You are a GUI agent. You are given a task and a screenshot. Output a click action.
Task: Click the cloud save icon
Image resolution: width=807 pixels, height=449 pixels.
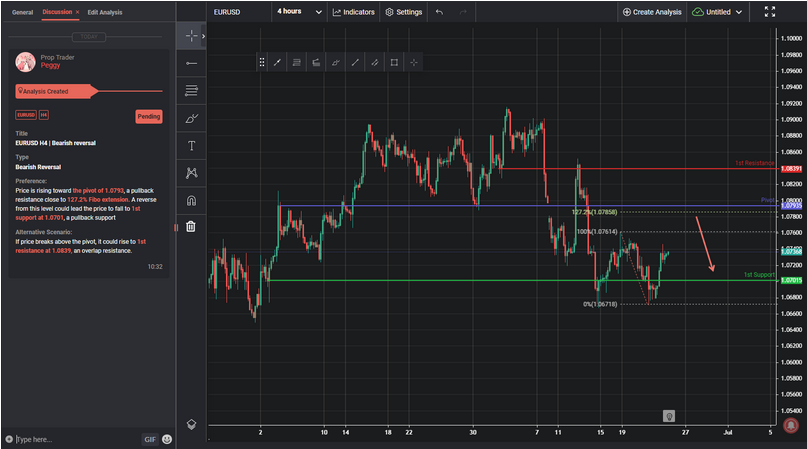click(x=698, y=12)
